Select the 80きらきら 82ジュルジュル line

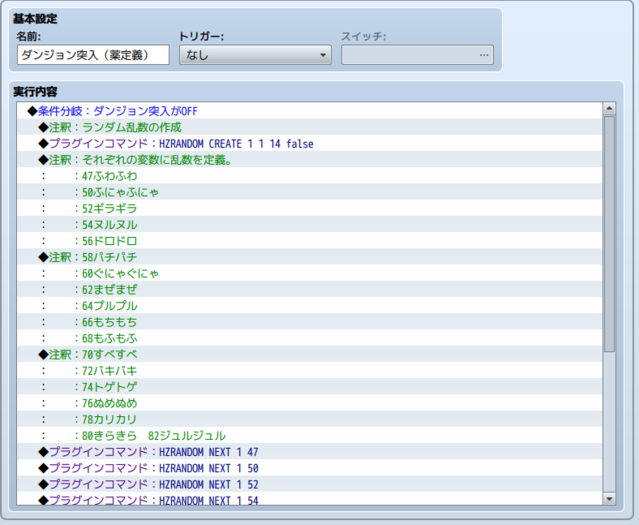click(309, 436)
